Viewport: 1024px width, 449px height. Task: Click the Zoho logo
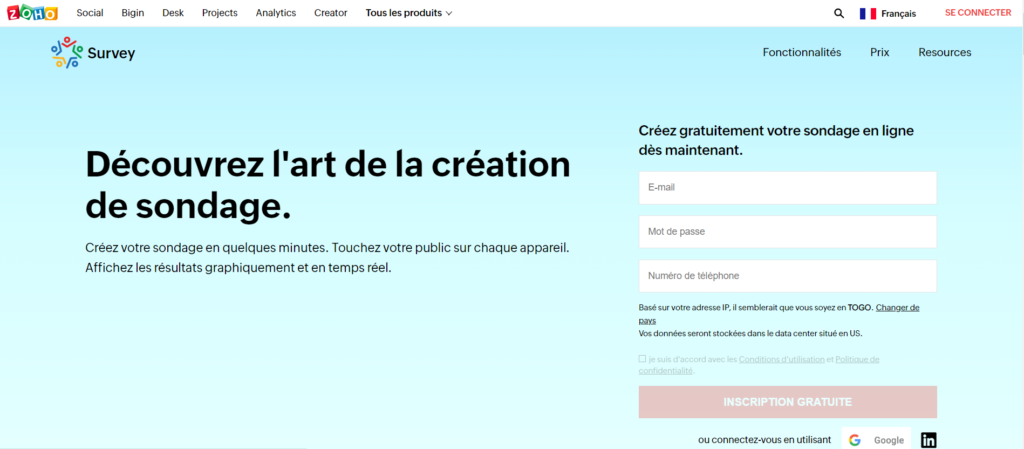(32, 12)
